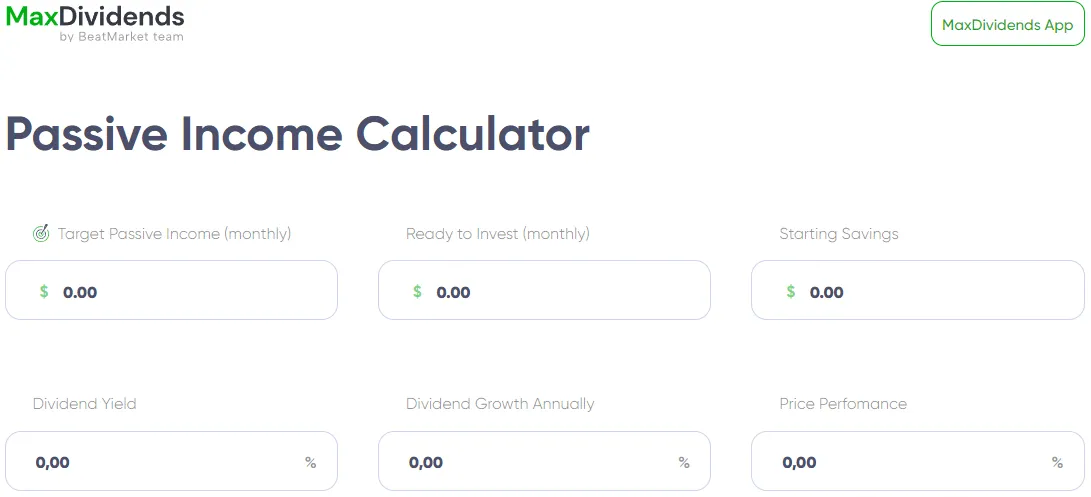Click the dollar sign in Starting Savings field

tap(791, 292)
